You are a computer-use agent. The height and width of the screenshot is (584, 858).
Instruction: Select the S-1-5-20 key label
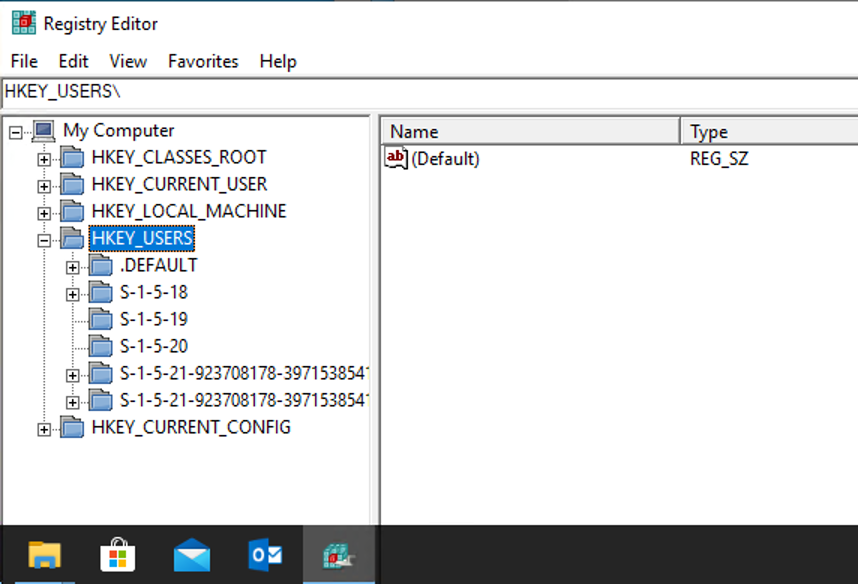click(x=154, y=345)
